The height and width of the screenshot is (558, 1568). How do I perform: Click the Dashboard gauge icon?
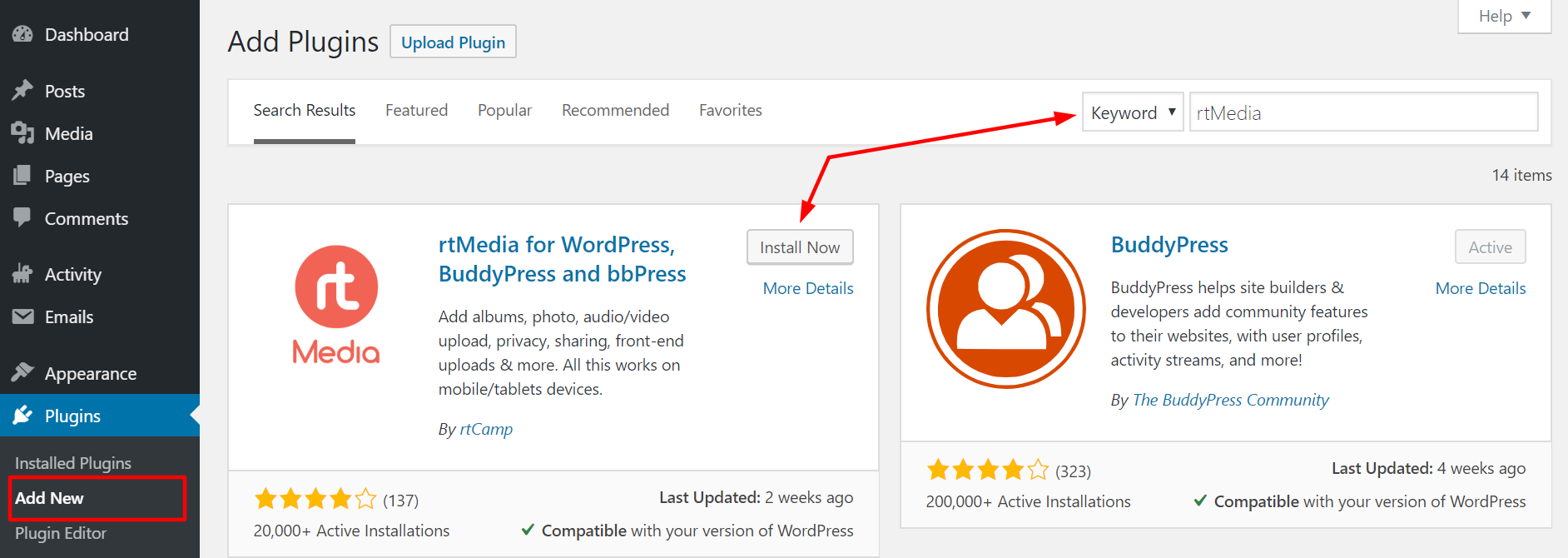22,34
